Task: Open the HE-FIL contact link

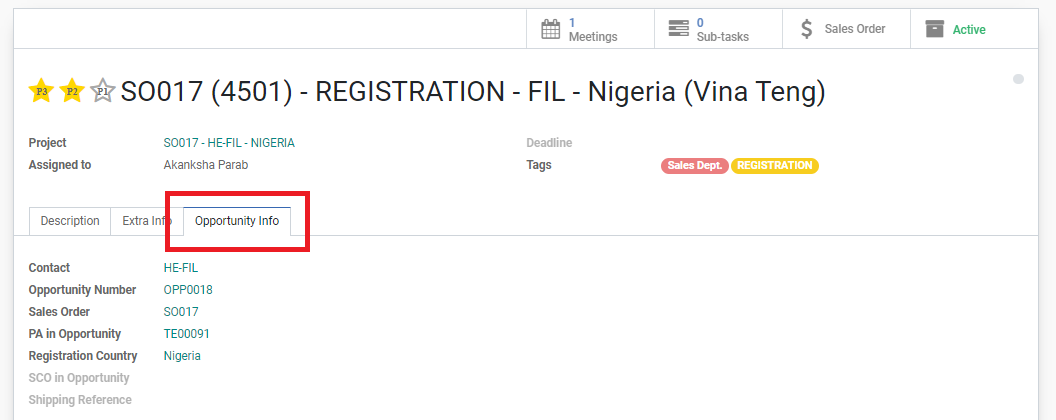Action: (x=180, y=268)
